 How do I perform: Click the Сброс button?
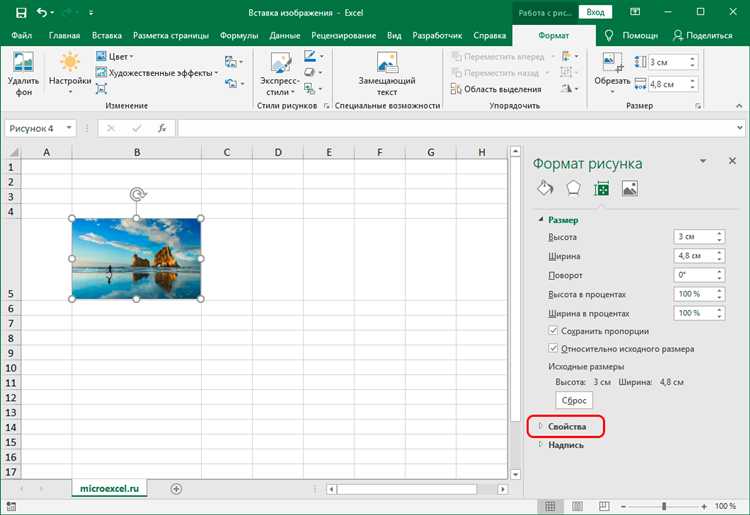tap(574, 400)
